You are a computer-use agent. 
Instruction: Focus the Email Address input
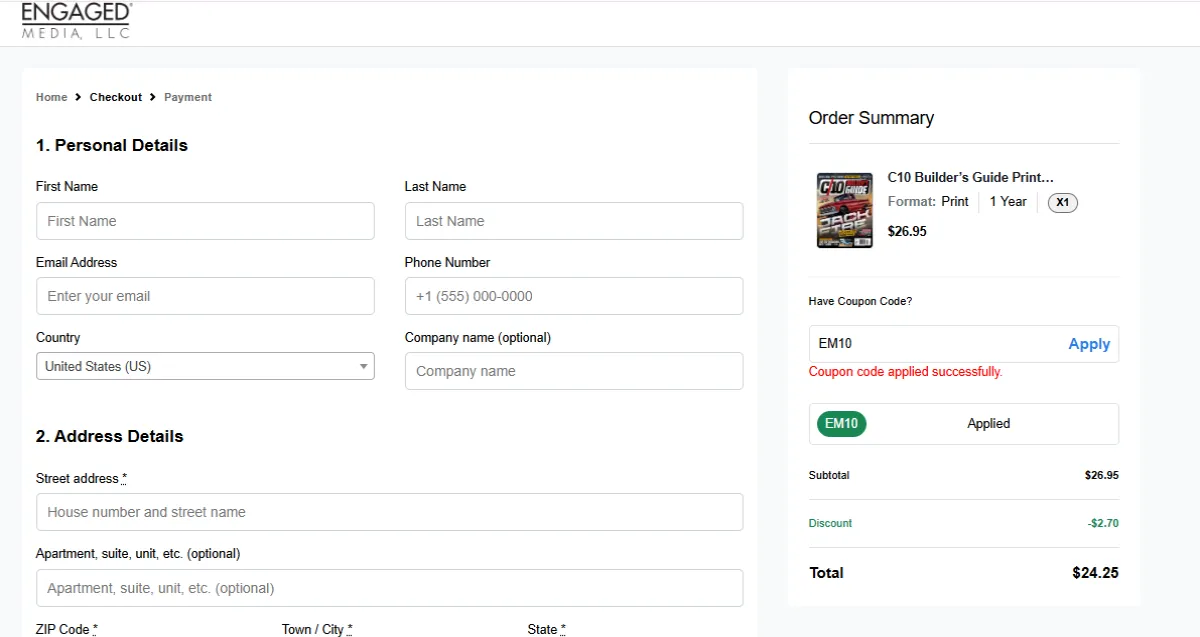205,296
